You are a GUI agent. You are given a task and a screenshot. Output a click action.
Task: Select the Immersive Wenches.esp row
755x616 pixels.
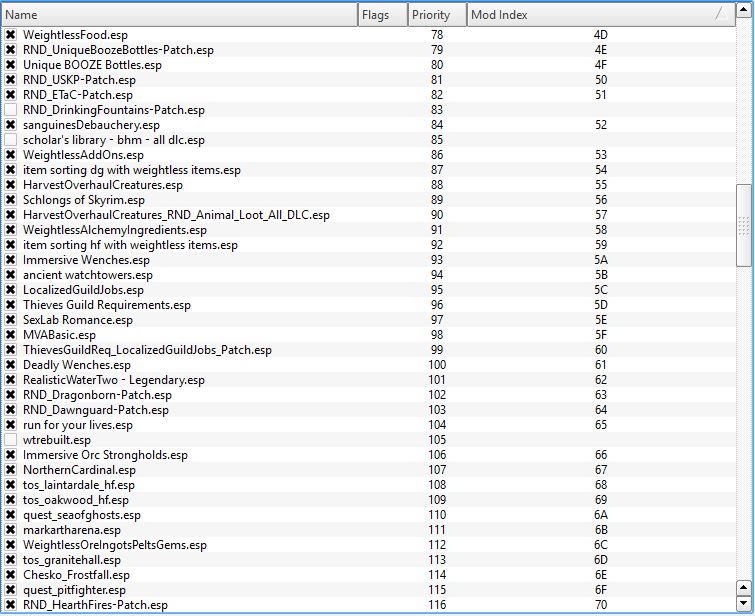click(x=86, y=260)
